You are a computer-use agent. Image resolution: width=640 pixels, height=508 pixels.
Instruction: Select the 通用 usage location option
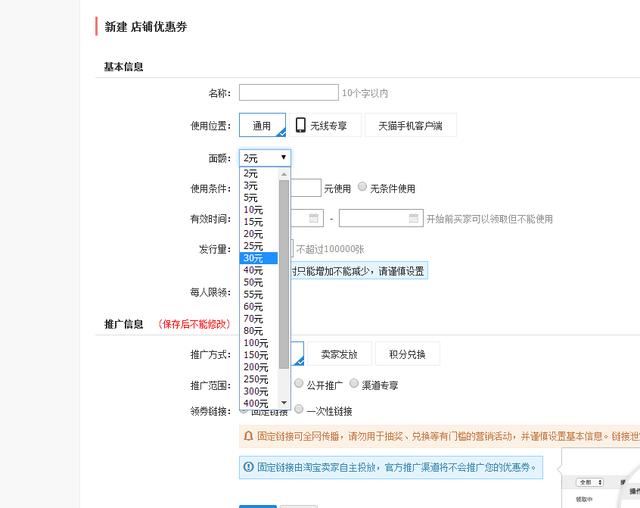click(262, 125)
